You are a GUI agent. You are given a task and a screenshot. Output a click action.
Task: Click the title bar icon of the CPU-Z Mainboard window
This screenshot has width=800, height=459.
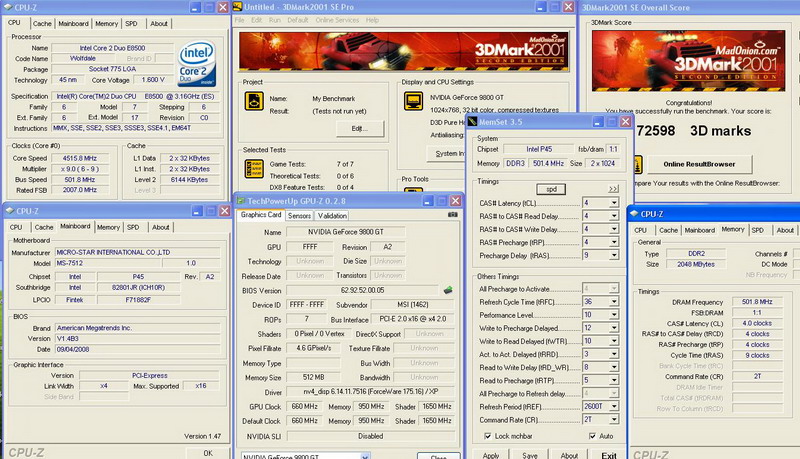[9, 211]
